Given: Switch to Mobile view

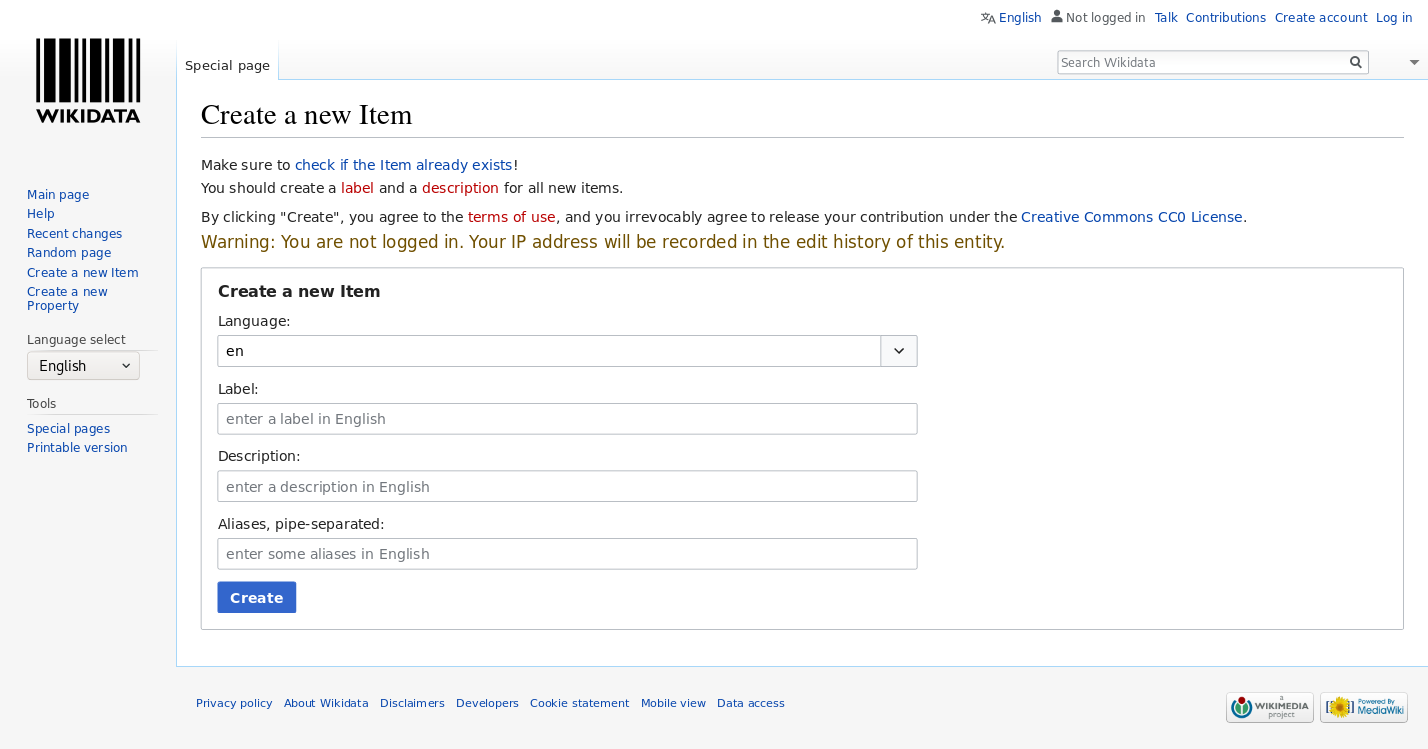Looking at the screenshot, I should (x=673, y=703).
